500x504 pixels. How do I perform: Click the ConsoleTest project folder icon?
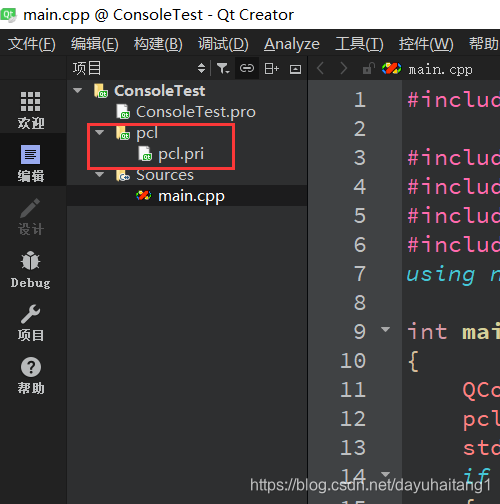click(100, 91)
